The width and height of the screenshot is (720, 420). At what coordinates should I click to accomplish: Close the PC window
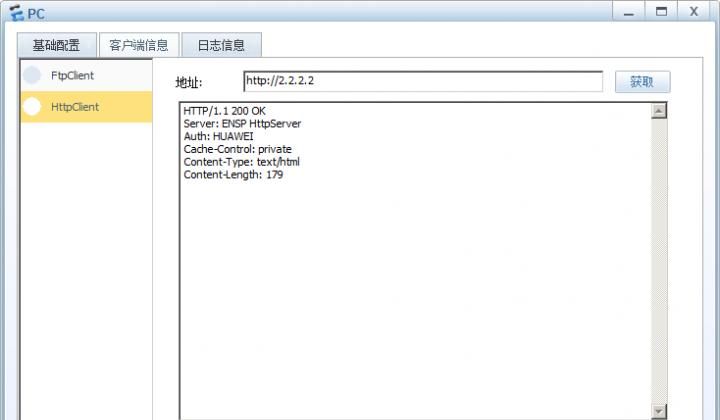point(694,10)
